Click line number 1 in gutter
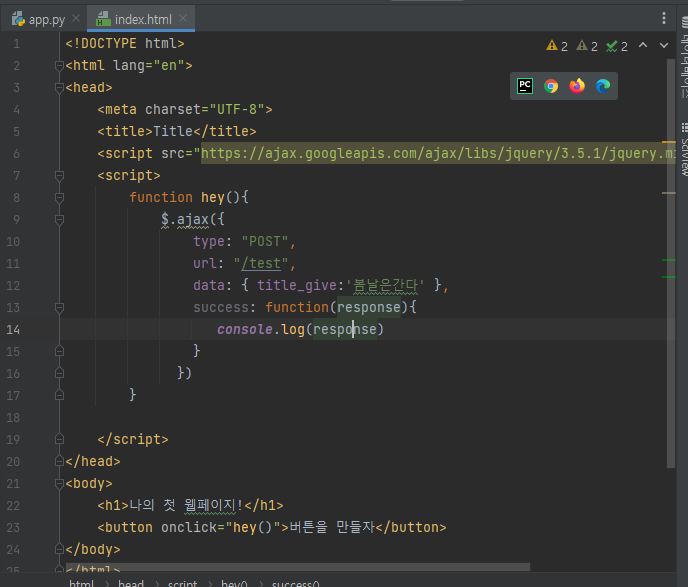688x587 pixels. (16, 44)
